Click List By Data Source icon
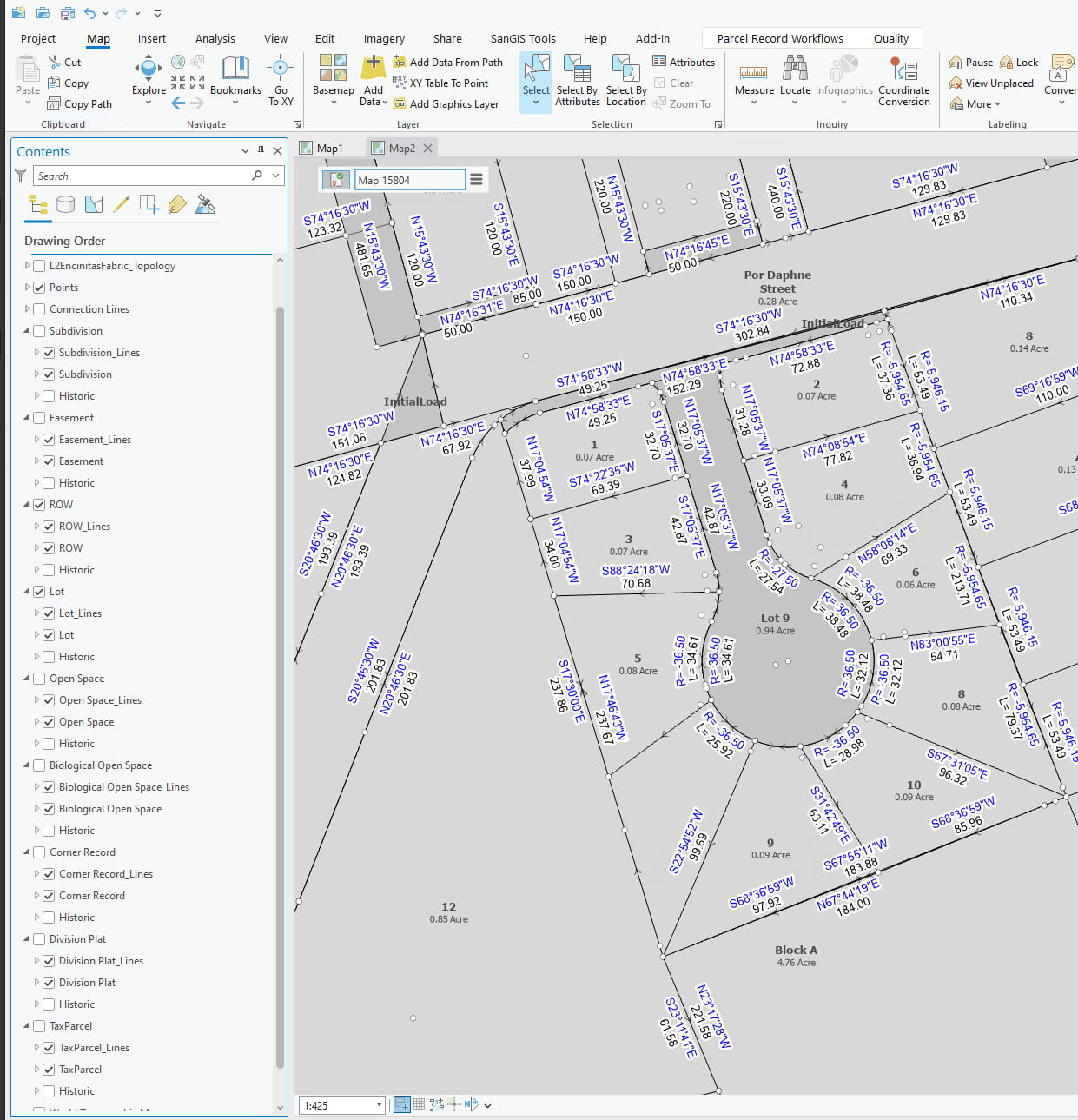The width and height of the screenshot is (1078, 1120). [x=65, y=205]
